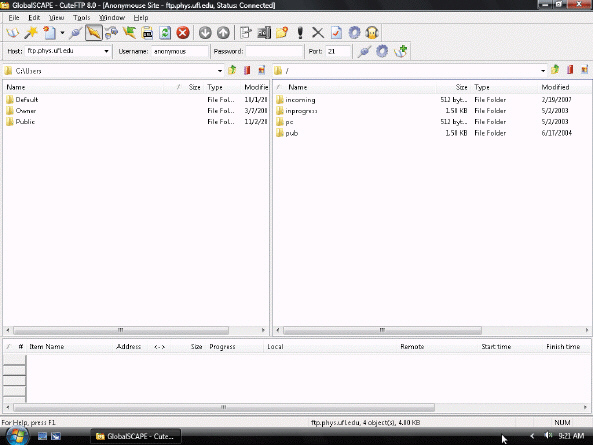The height and width of the screenshot is (445, 593).
Task: Go up a folder in local pane
Action: click(x=232, y=70)
